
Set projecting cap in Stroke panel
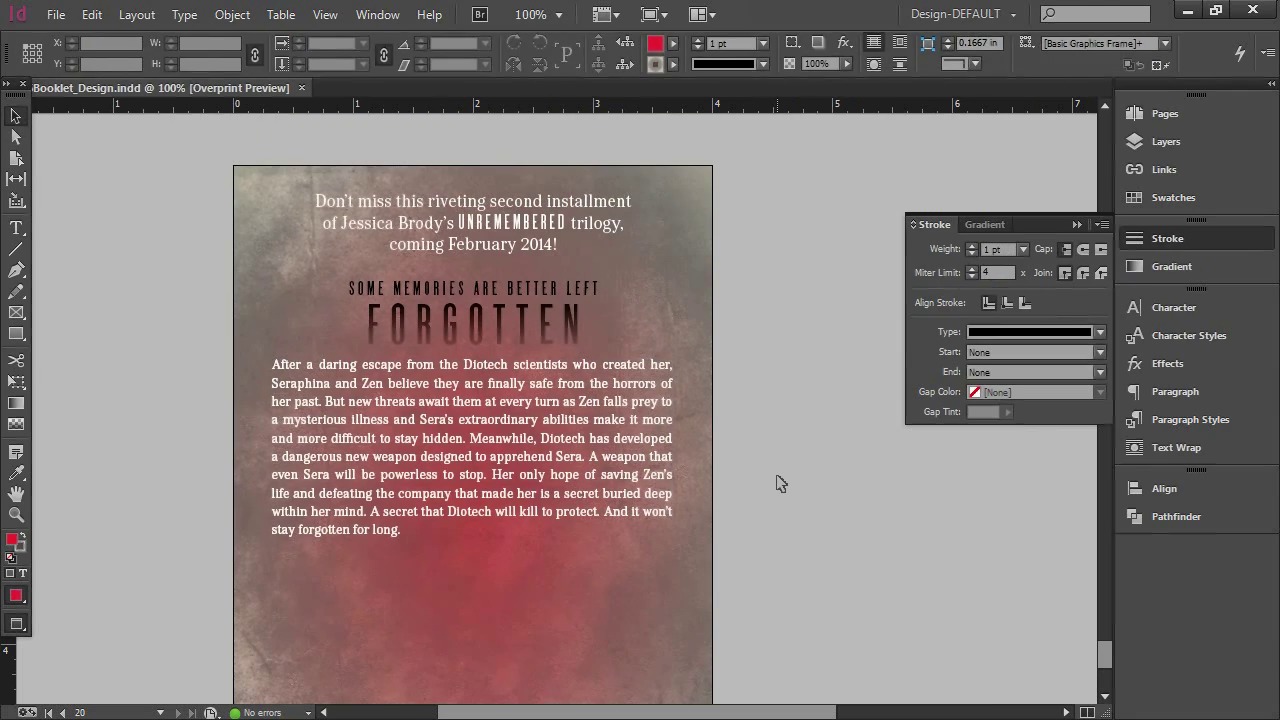1101,249
